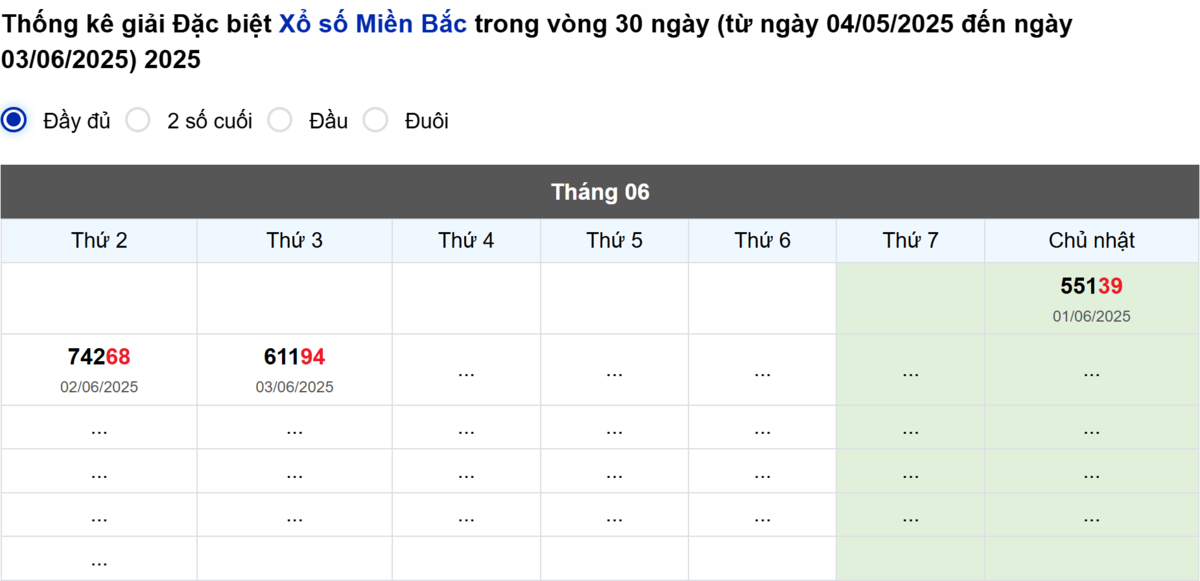The width and height of the screenshot is (1200, 581).
Task: Select the "Thứ 2" column header
Action: pos(98,240)
